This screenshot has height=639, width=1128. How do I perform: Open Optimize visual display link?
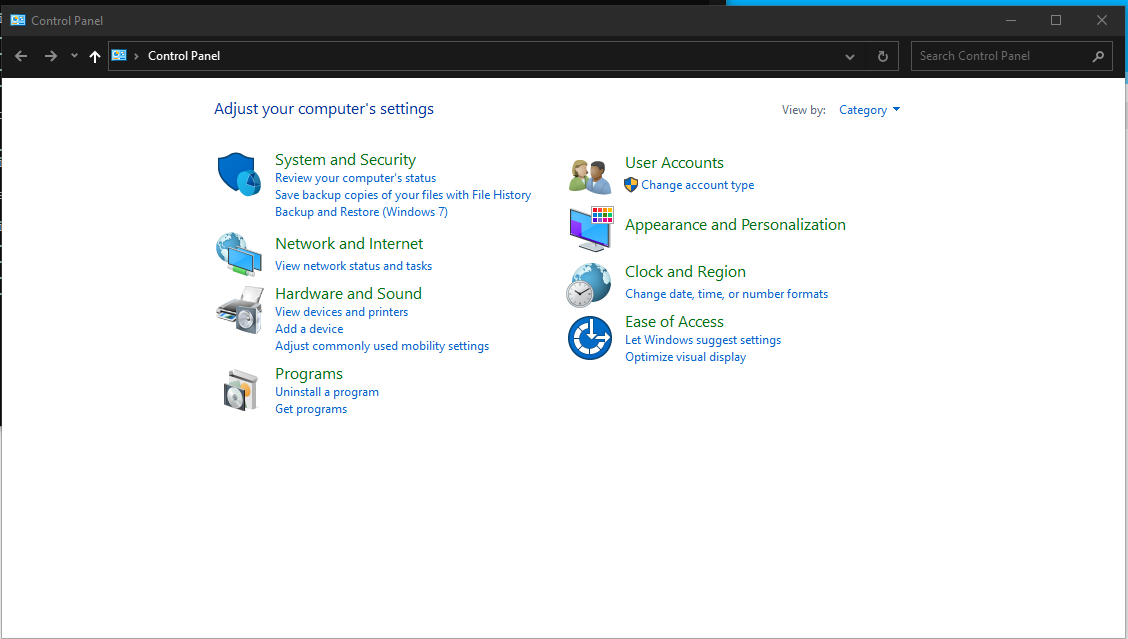685,357
